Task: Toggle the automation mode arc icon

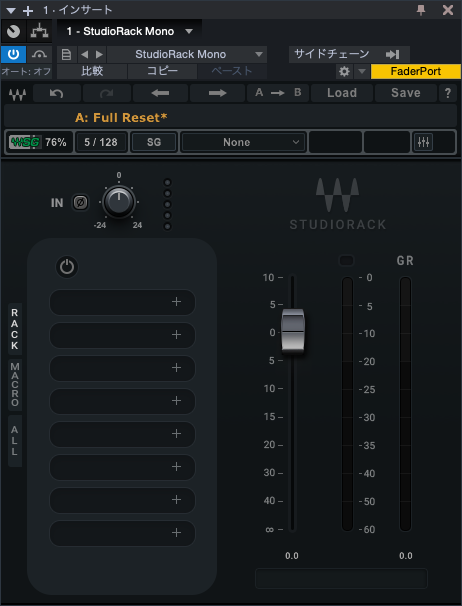Action: 39,54
